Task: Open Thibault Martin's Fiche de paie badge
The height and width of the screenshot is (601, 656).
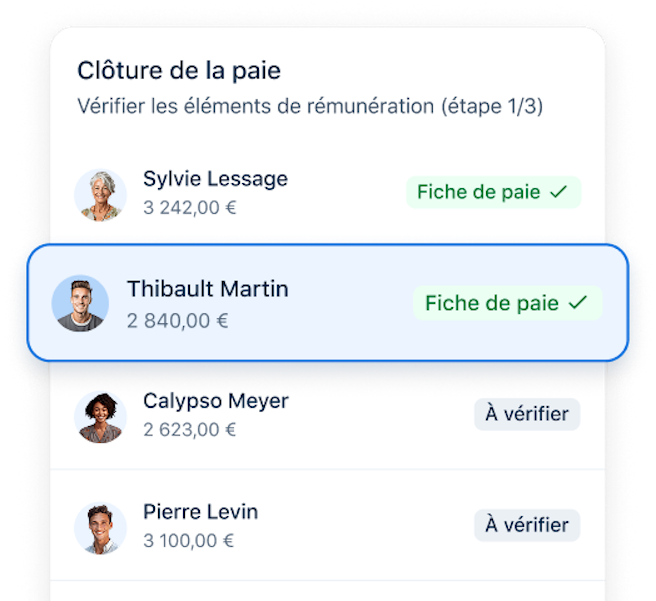Action: pyautogui.click(x=507, y=303)
